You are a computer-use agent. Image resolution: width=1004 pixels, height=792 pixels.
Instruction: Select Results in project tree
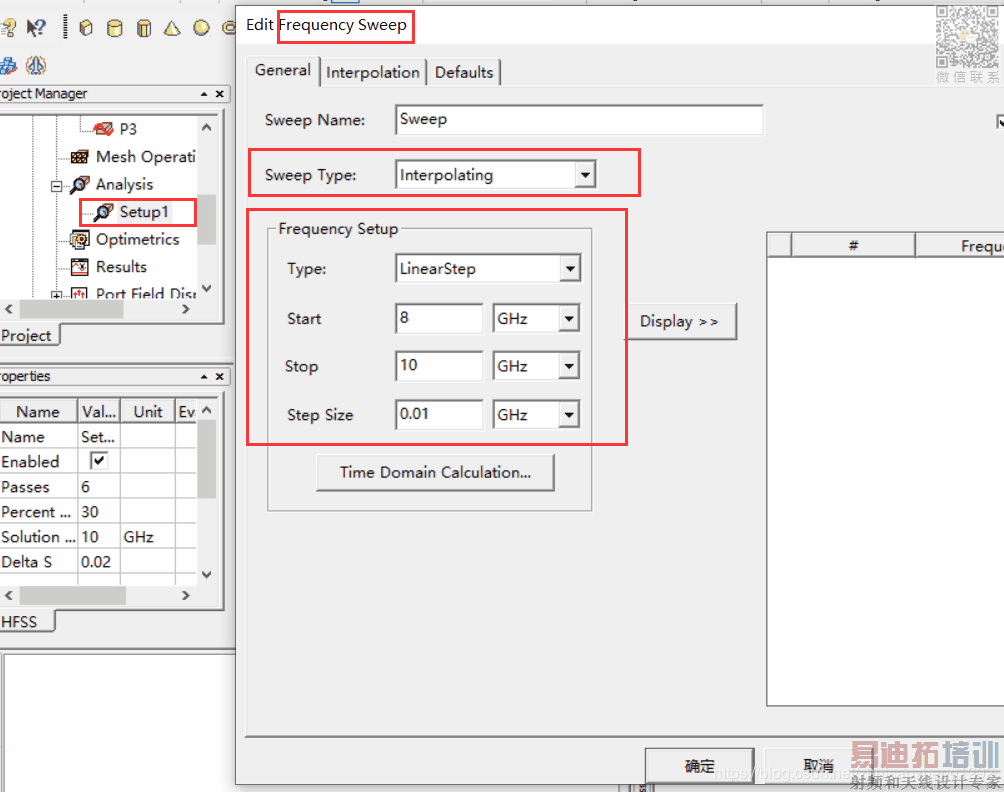pyautogui.click(x=121, y=267)
